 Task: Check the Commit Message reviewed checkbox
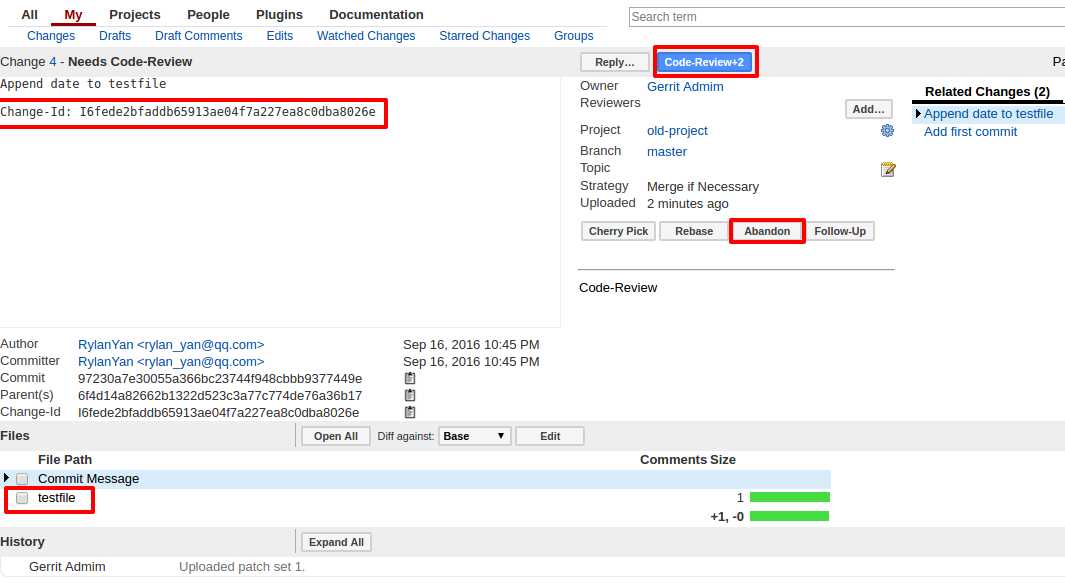click(x=22, y=479)
